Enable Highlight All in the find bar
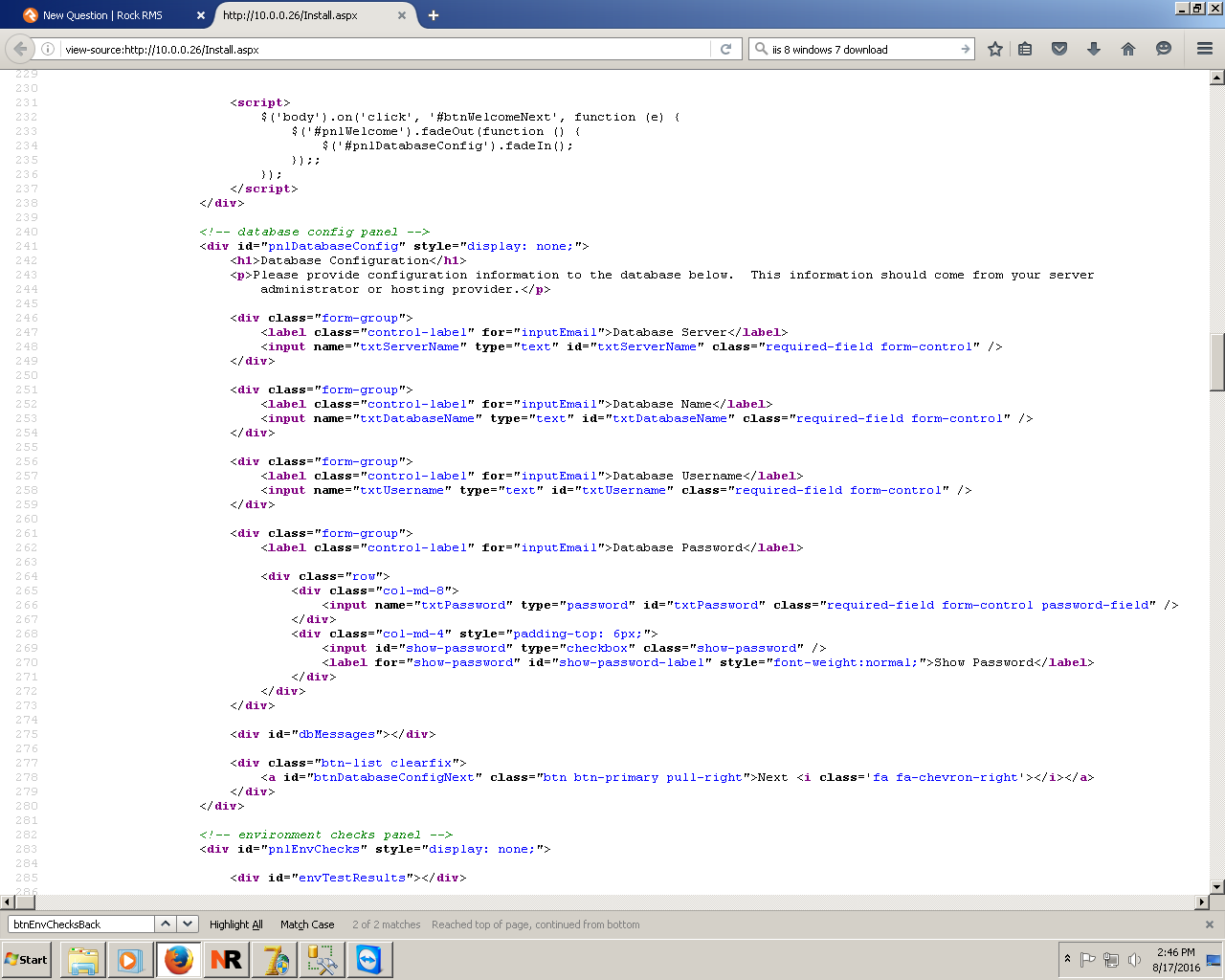The image size is (1225, 980). tap(235, 924)
